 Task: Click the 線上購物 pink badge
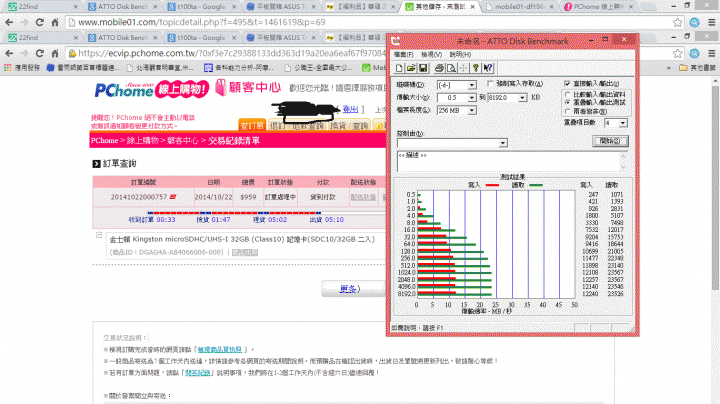click(182, 89)
